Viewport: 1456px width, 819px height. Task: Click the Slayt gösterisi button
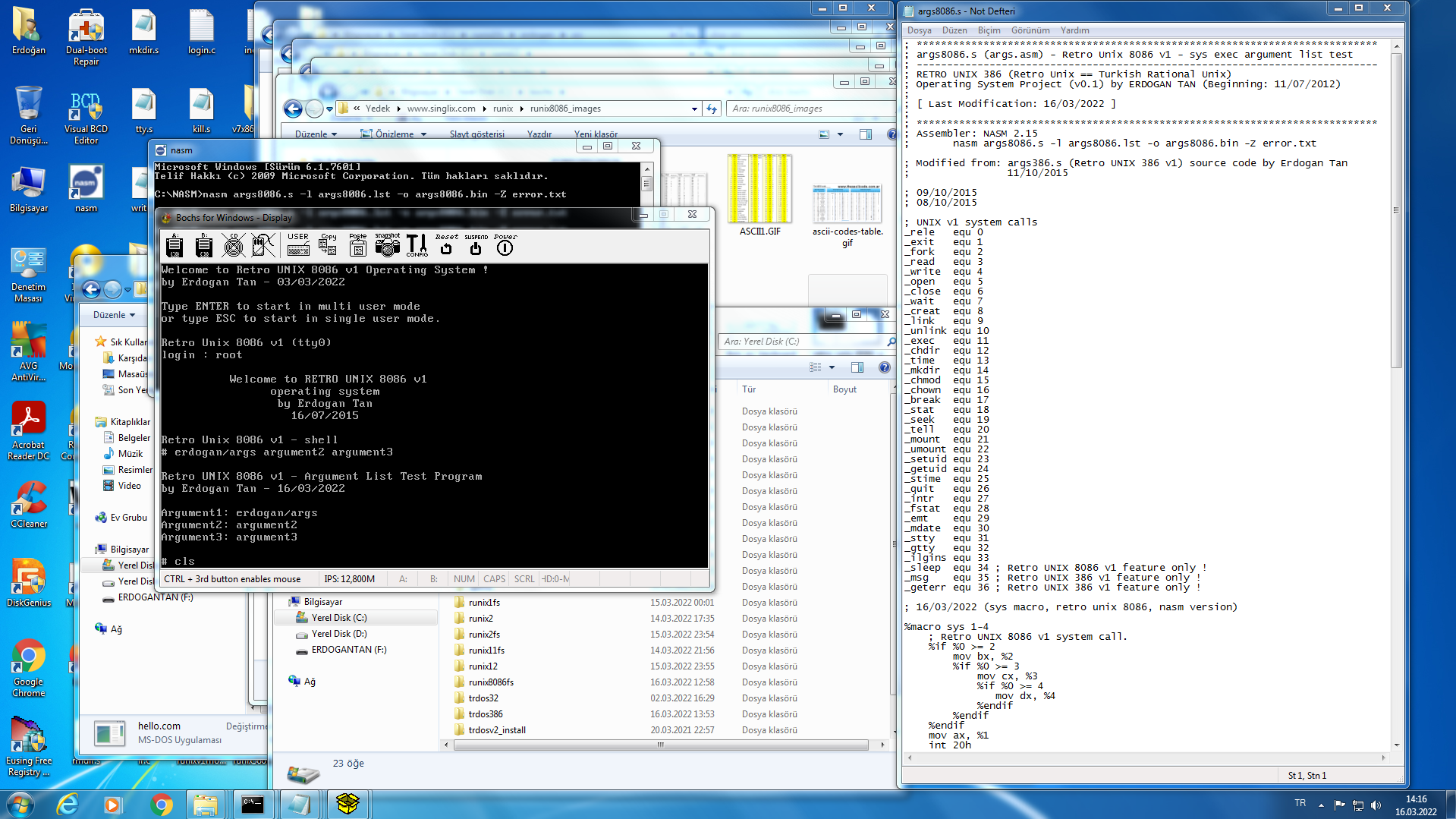pyautogui.click(x=476, y=134)
